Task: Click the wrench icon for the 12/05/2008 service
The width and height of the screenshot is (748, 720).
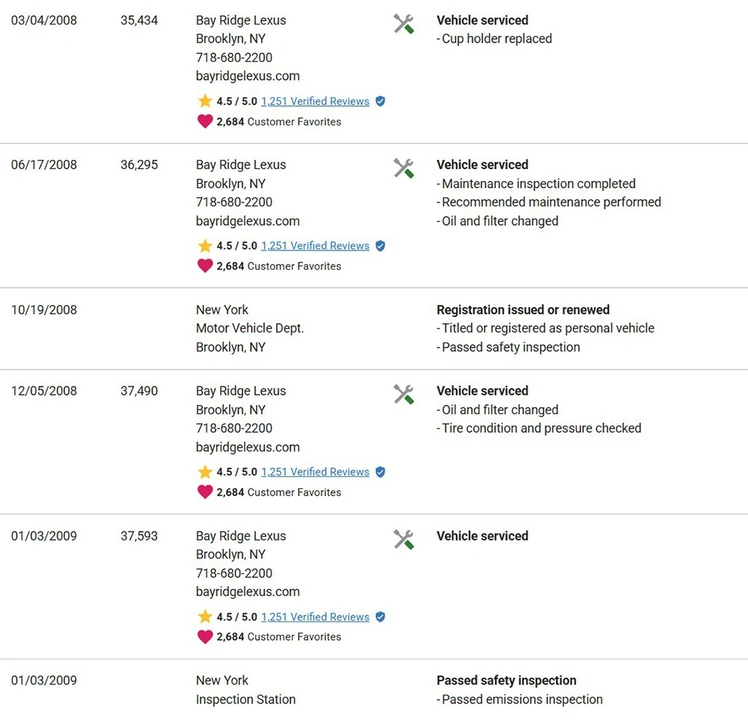Action: [404, 394]
